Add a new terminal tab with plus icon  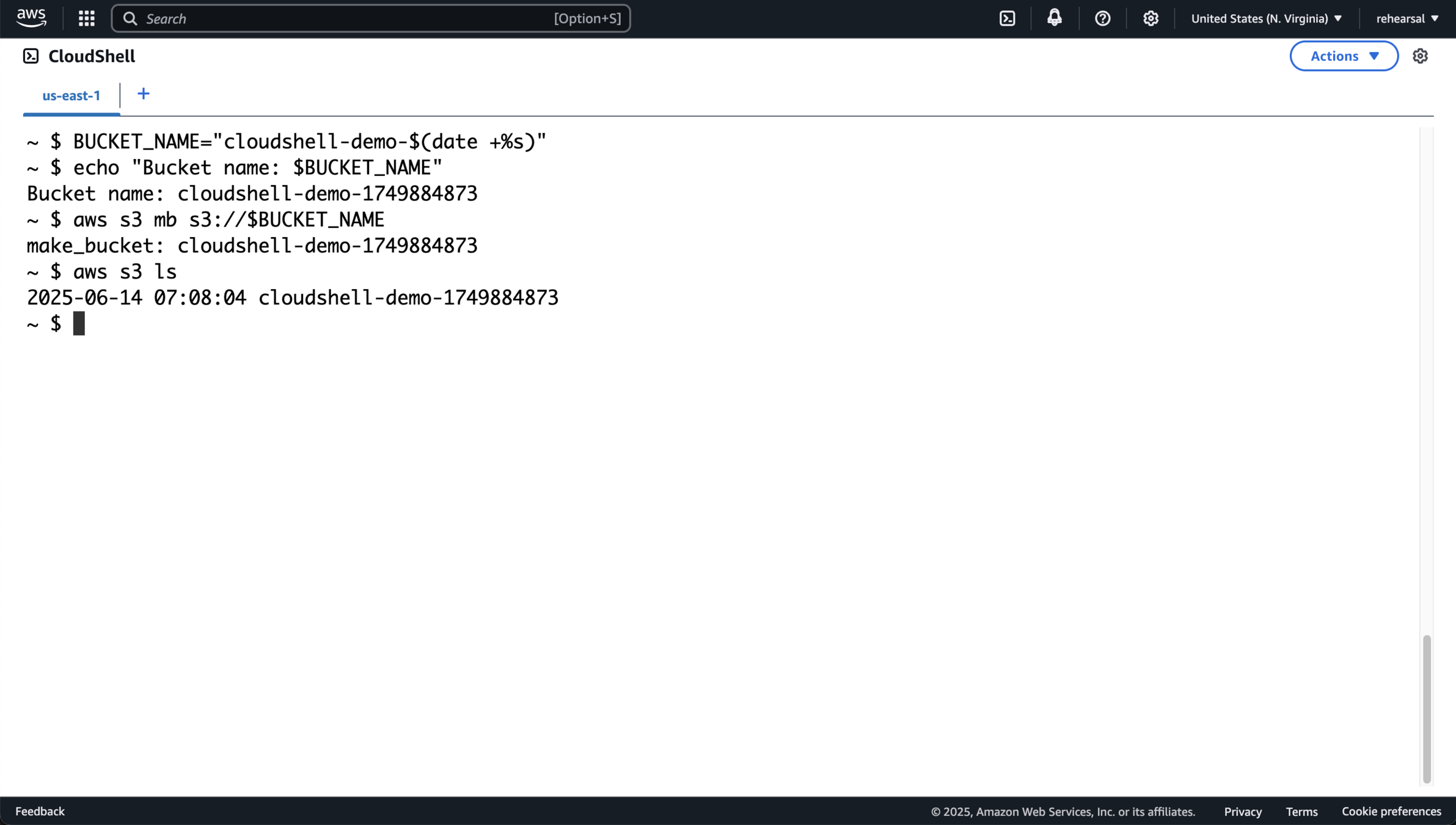144,94
